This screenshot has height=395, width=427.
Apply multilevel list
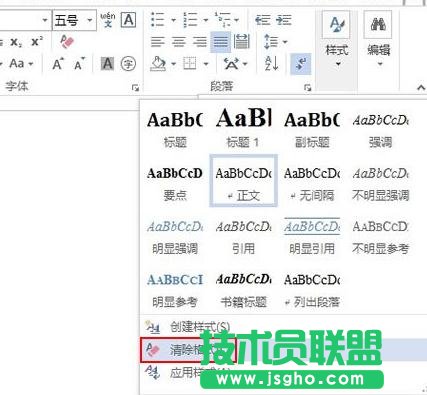click(x=222, y=20)
